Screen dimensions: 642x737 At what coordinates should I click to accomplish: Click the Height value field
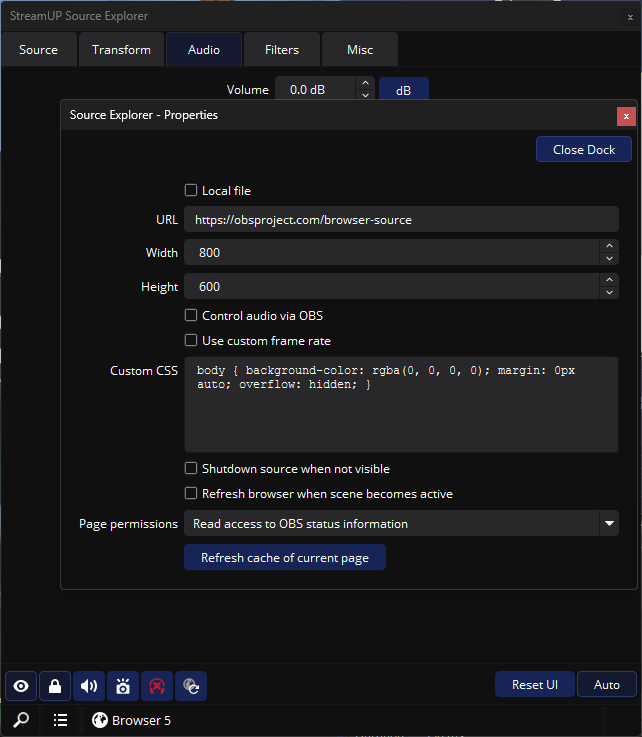click(392, 286)
